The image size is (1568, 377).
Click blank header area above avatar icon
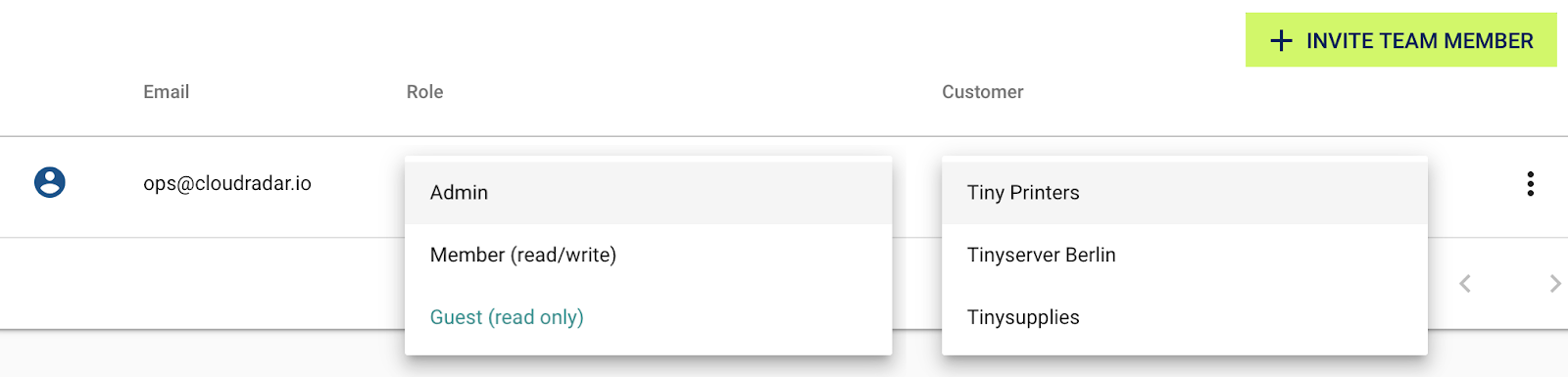(50, 92)
